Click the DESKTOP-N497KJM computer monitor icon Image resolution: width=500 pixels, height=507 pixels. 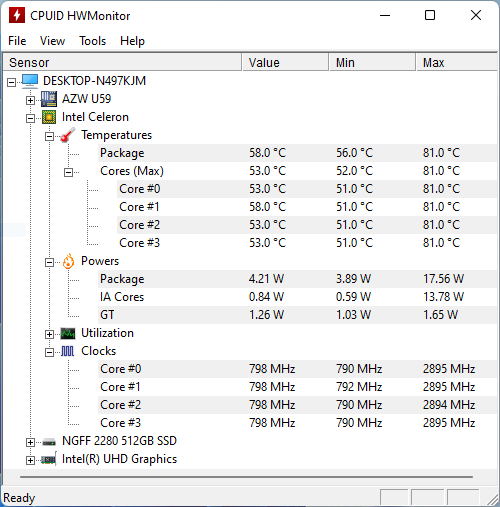coord(30,81)
